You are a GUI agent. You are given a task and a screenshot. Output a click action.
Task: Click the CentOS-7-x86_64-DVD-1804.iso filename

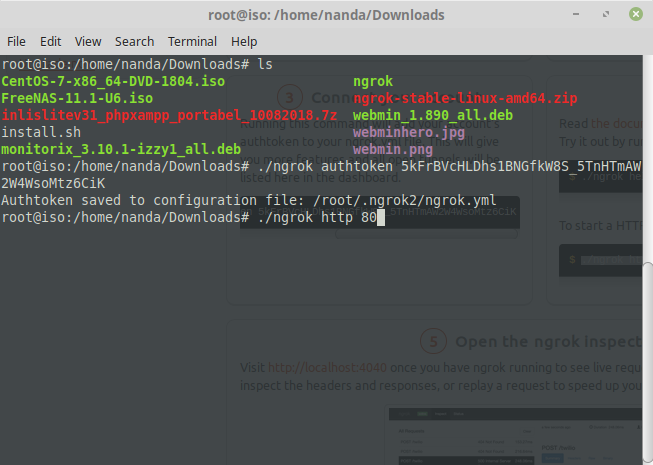pyautogui.click(x=113, y=81)
